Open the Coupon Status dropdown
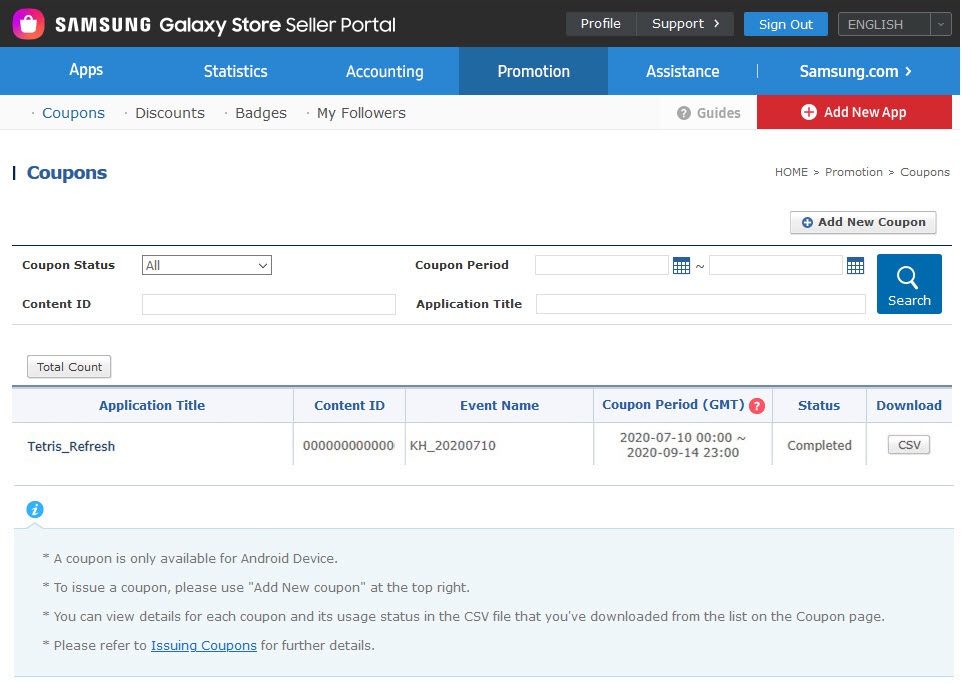962x684 pixels. tap(206, 265)
